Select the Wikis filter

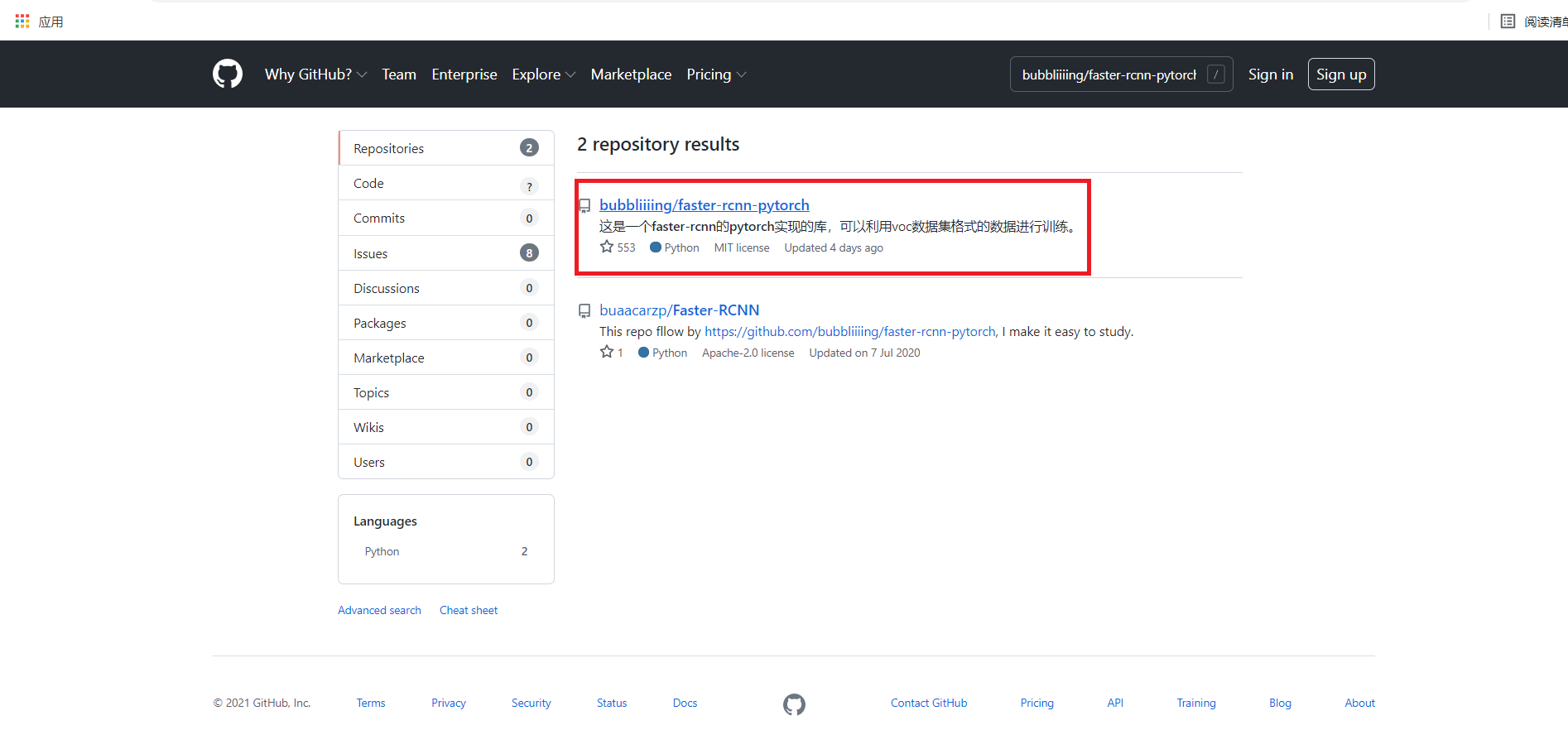tap(446, 427)
